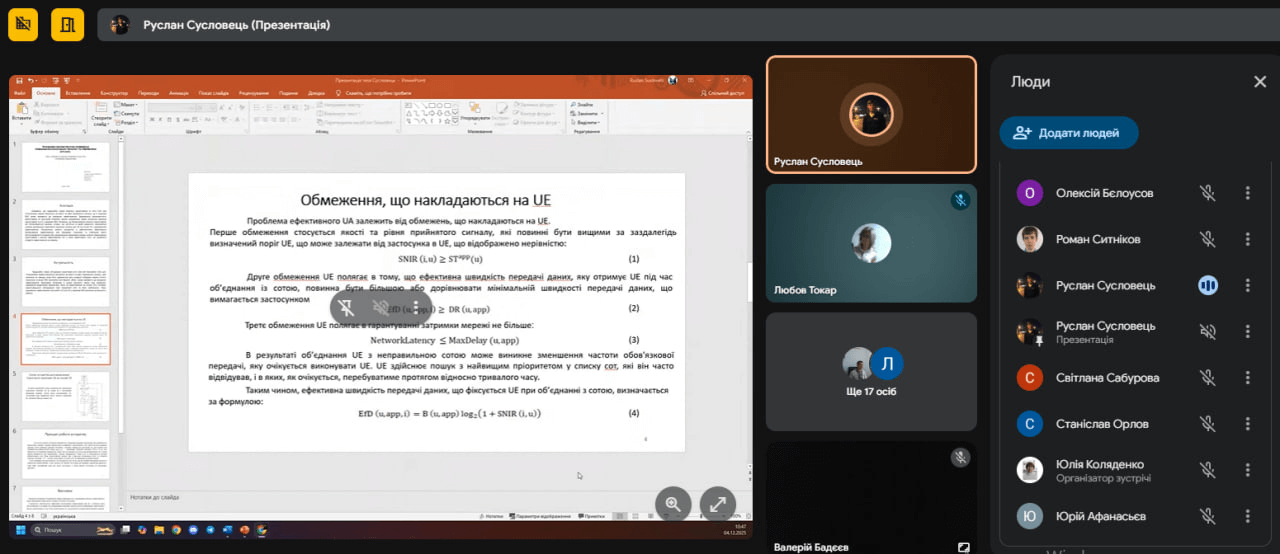
Task: Toggle Роман Ситніков's microphone icon
Action: [x=1208, y=239]
